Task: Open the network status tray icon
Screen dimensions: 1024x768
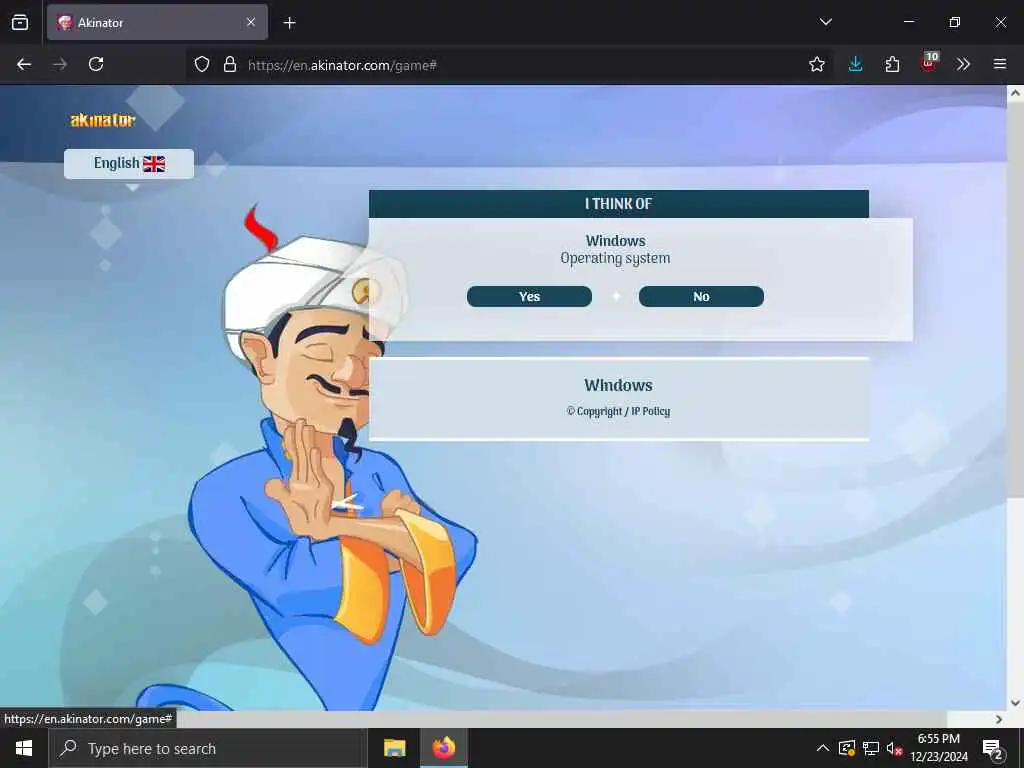Action: tap(871, 748)
